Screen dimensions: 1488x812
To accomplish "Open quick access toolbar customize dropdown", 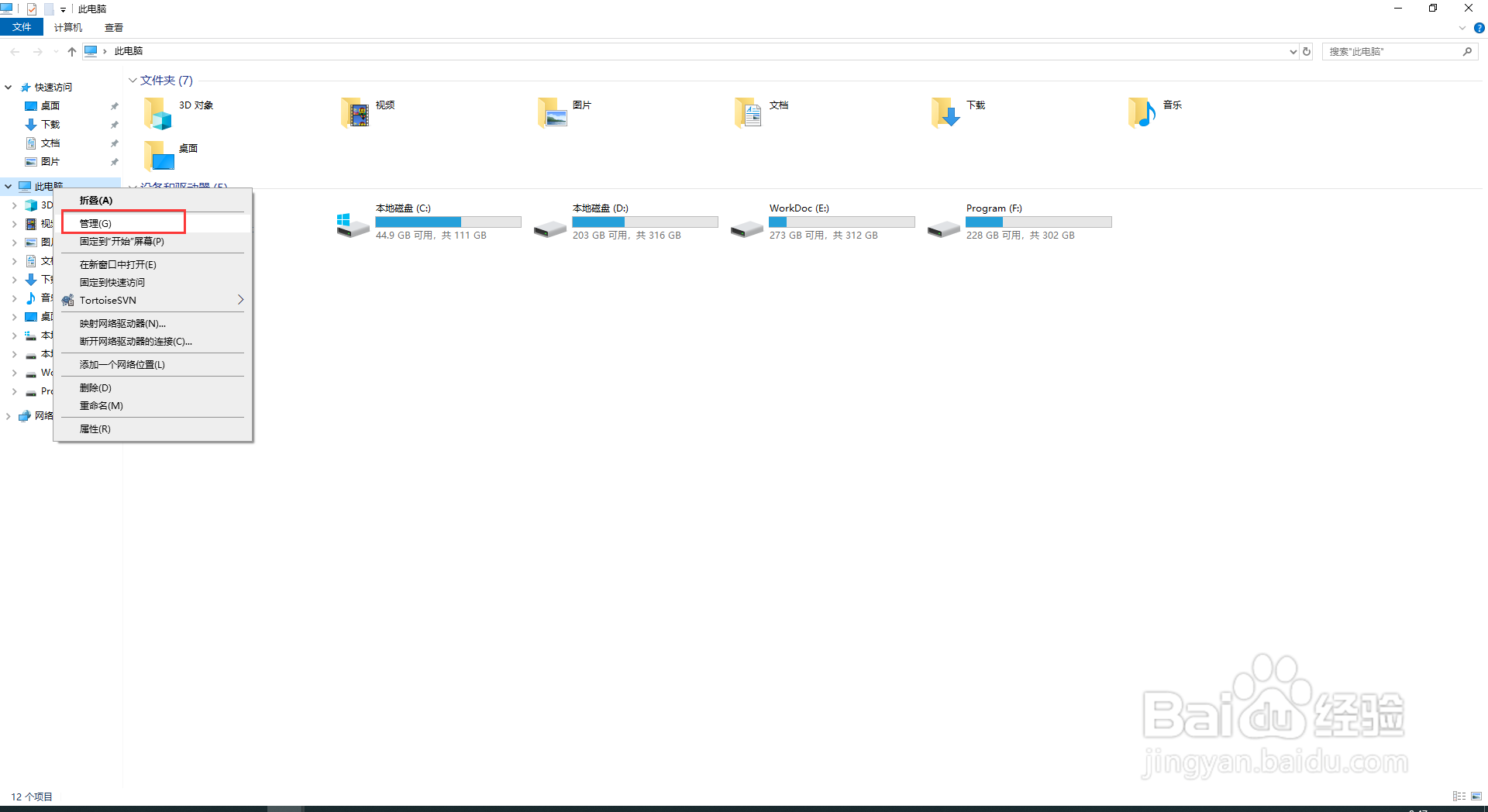I will (x=63, y=9).
